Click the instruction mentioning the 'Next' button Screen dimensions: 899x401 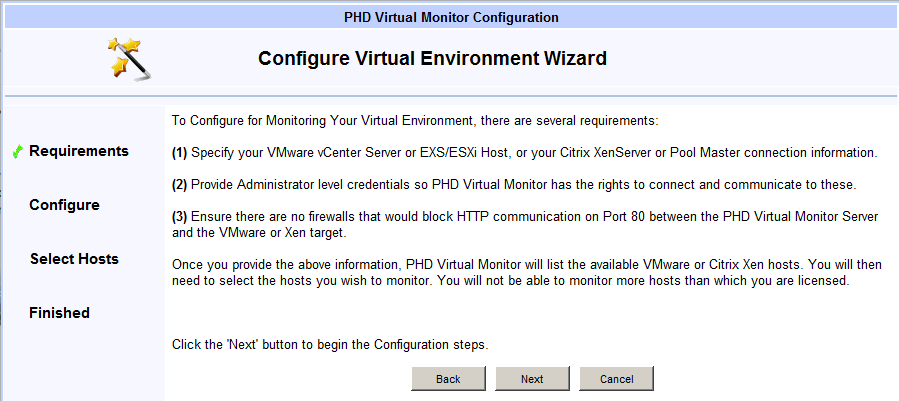coord(330,344)
